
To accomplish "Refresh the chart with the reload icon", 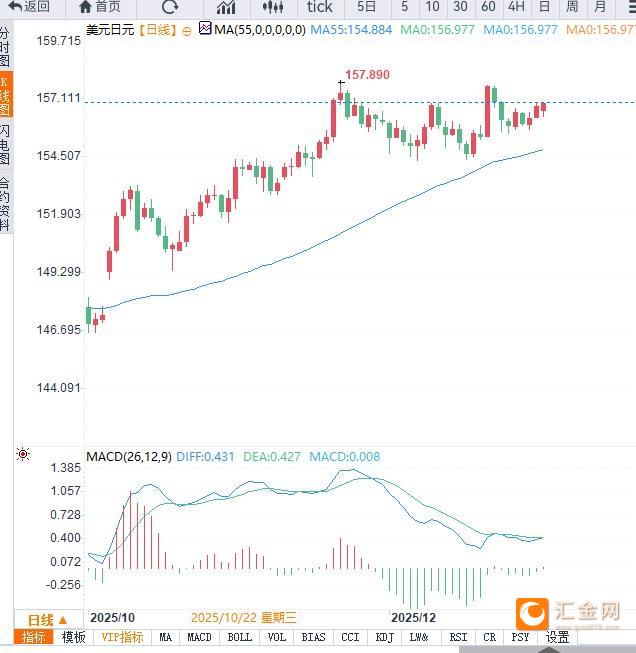I will pos(170,7).
